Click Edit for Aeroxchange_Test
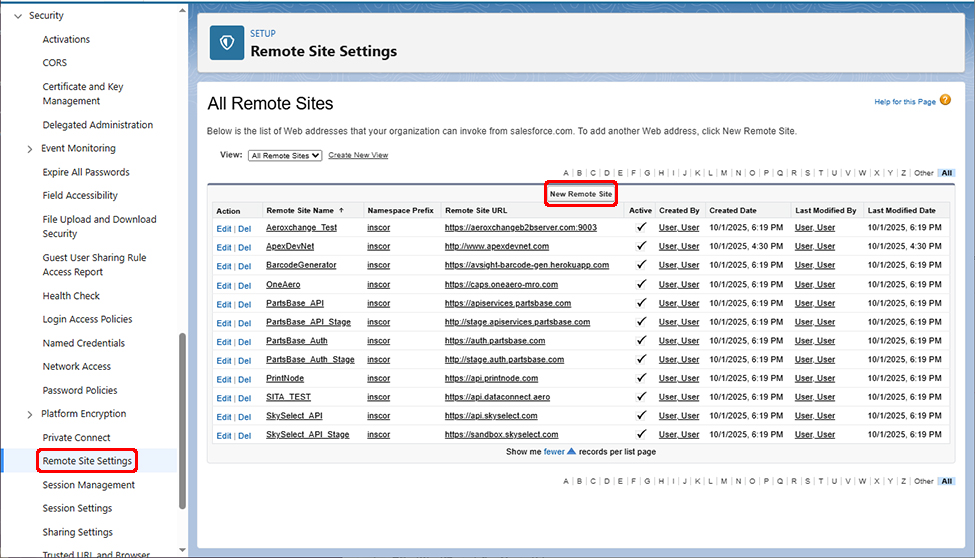 223,229
